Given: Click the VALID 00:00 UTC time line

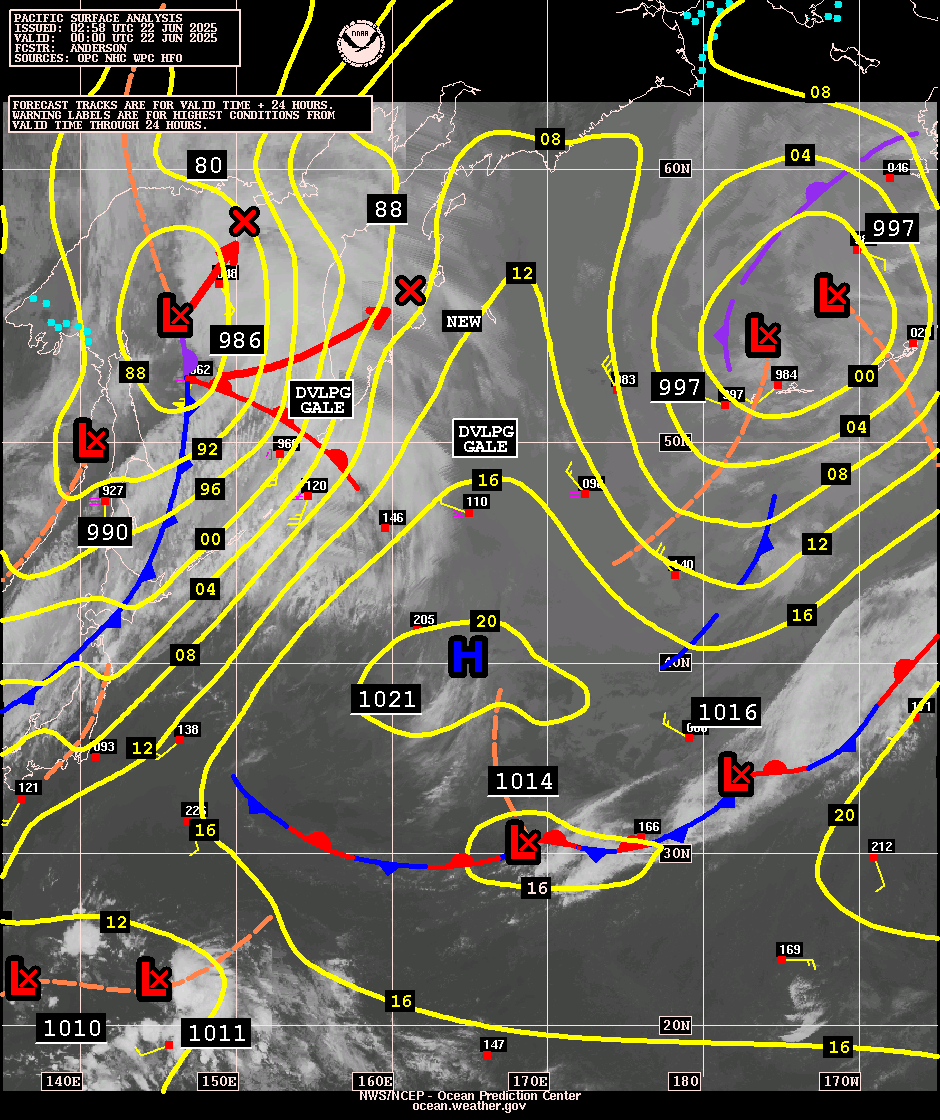Looking at the screenshot, I should [115, 38].
